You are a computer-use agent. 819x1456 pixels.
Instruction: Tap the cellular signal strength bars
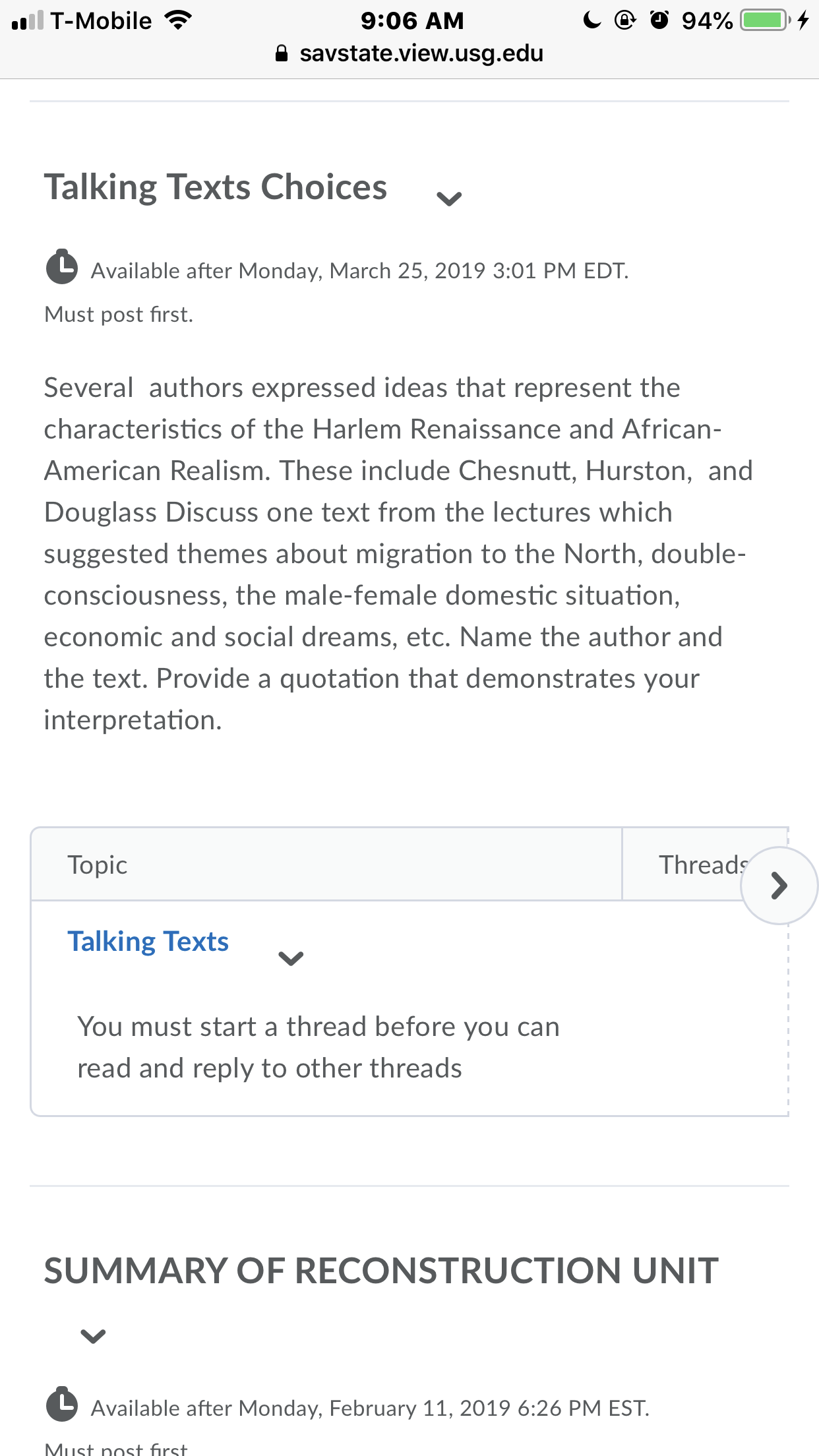point(28,20)
